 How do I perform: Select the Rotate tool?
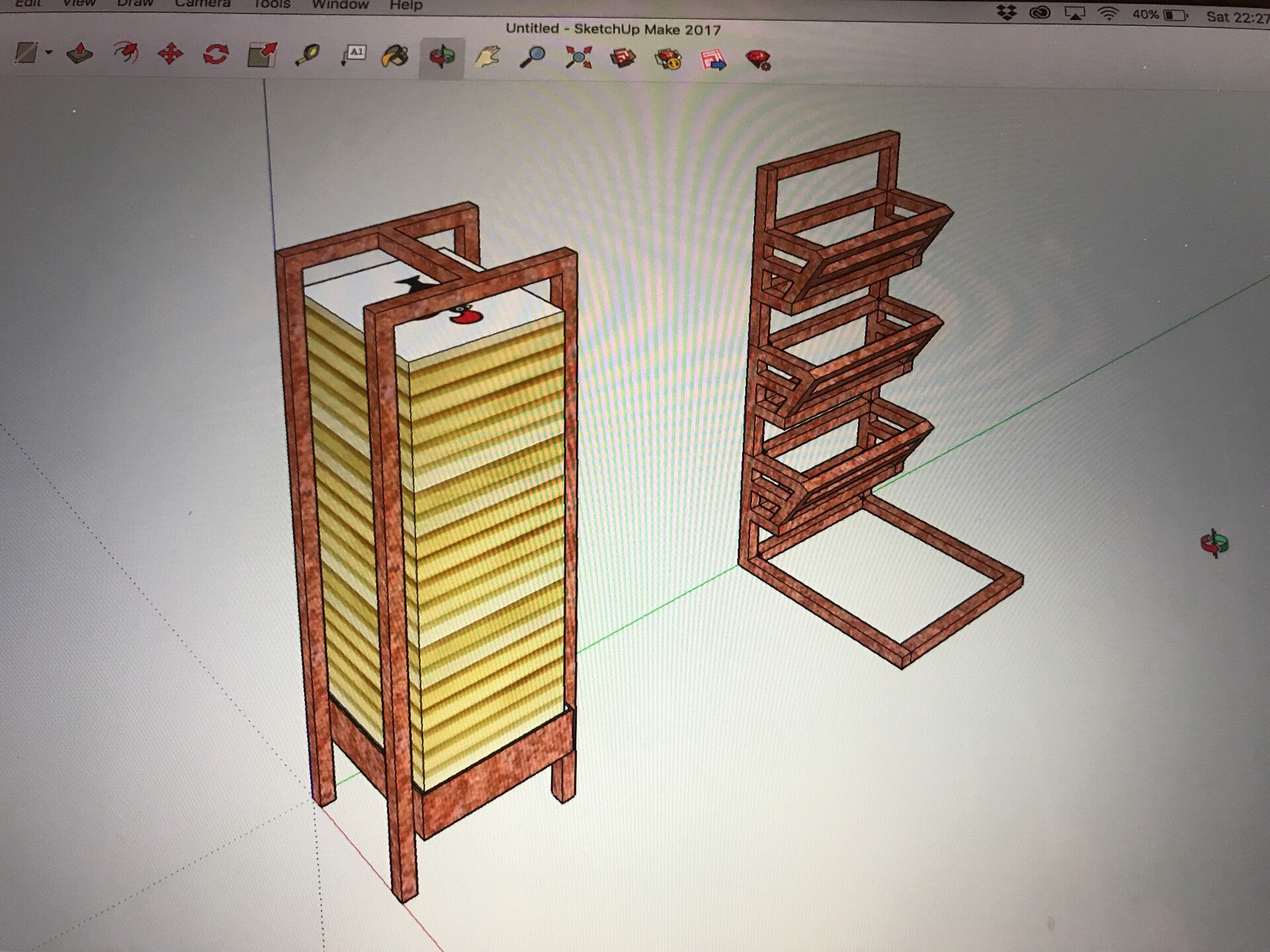pos(216,54)
